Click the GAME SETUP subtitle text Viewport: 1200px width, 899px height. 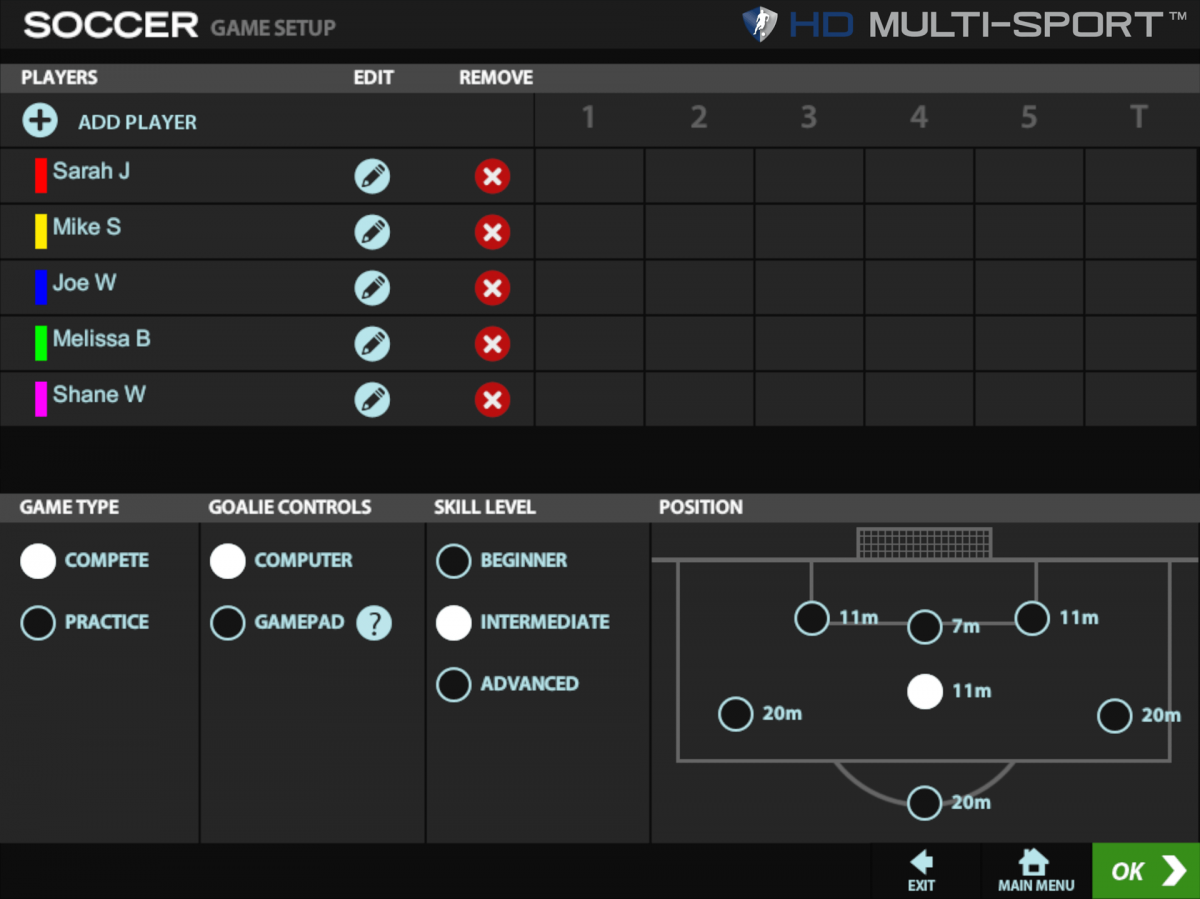[273, 27]
